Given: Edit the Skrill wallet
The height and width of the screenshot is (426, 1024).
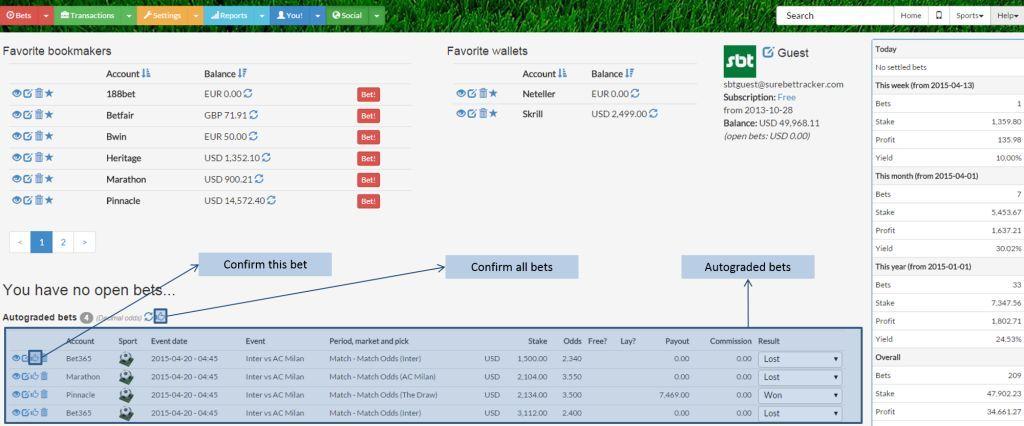Looking at the screenshot, I should (x=472, y=114).
